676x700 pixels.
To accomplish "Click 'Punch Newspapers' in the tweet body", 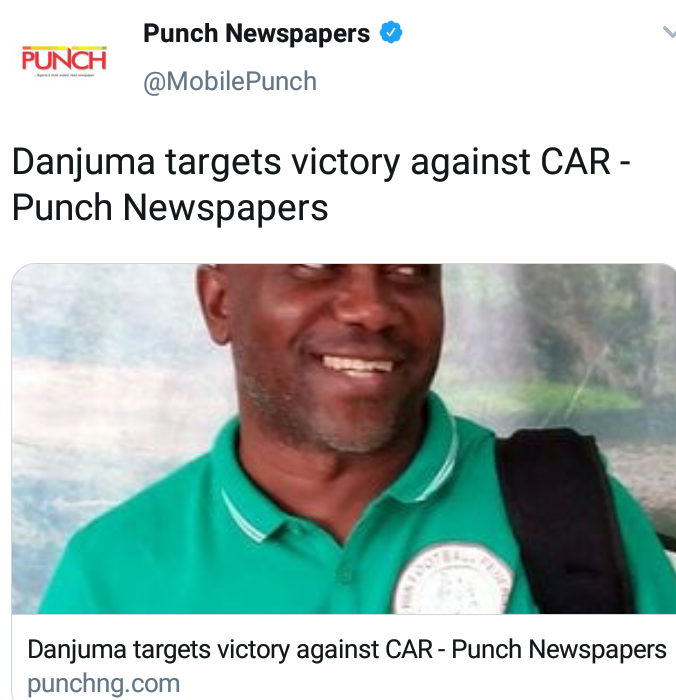I will pos(170,208).
